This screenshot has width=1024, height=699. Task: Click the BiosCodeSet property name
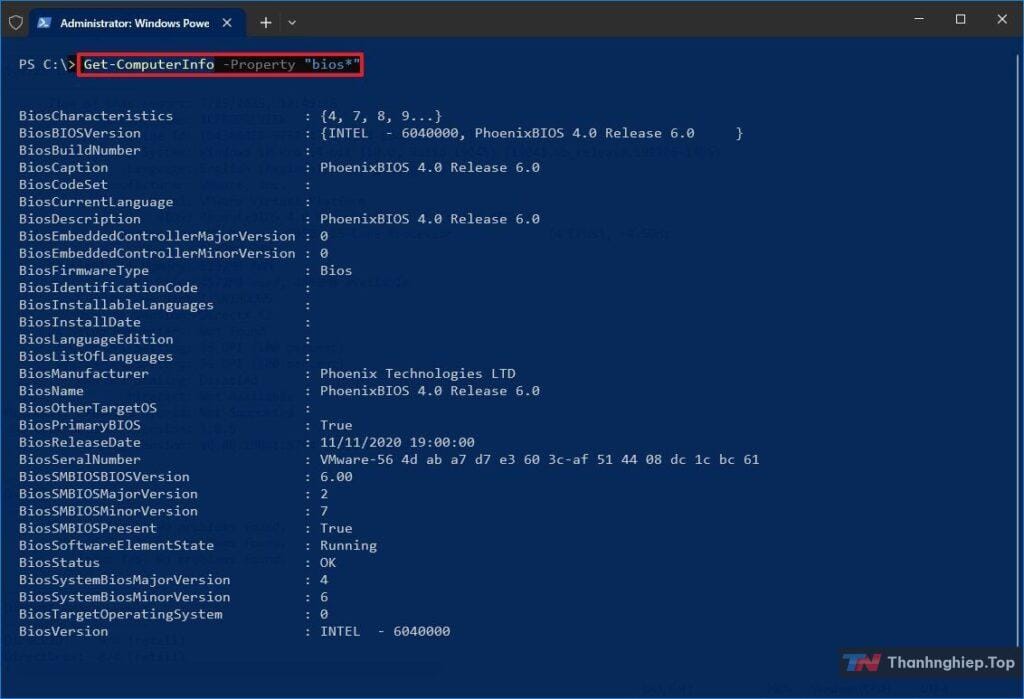pyautogui.click(x=63, y=184)
